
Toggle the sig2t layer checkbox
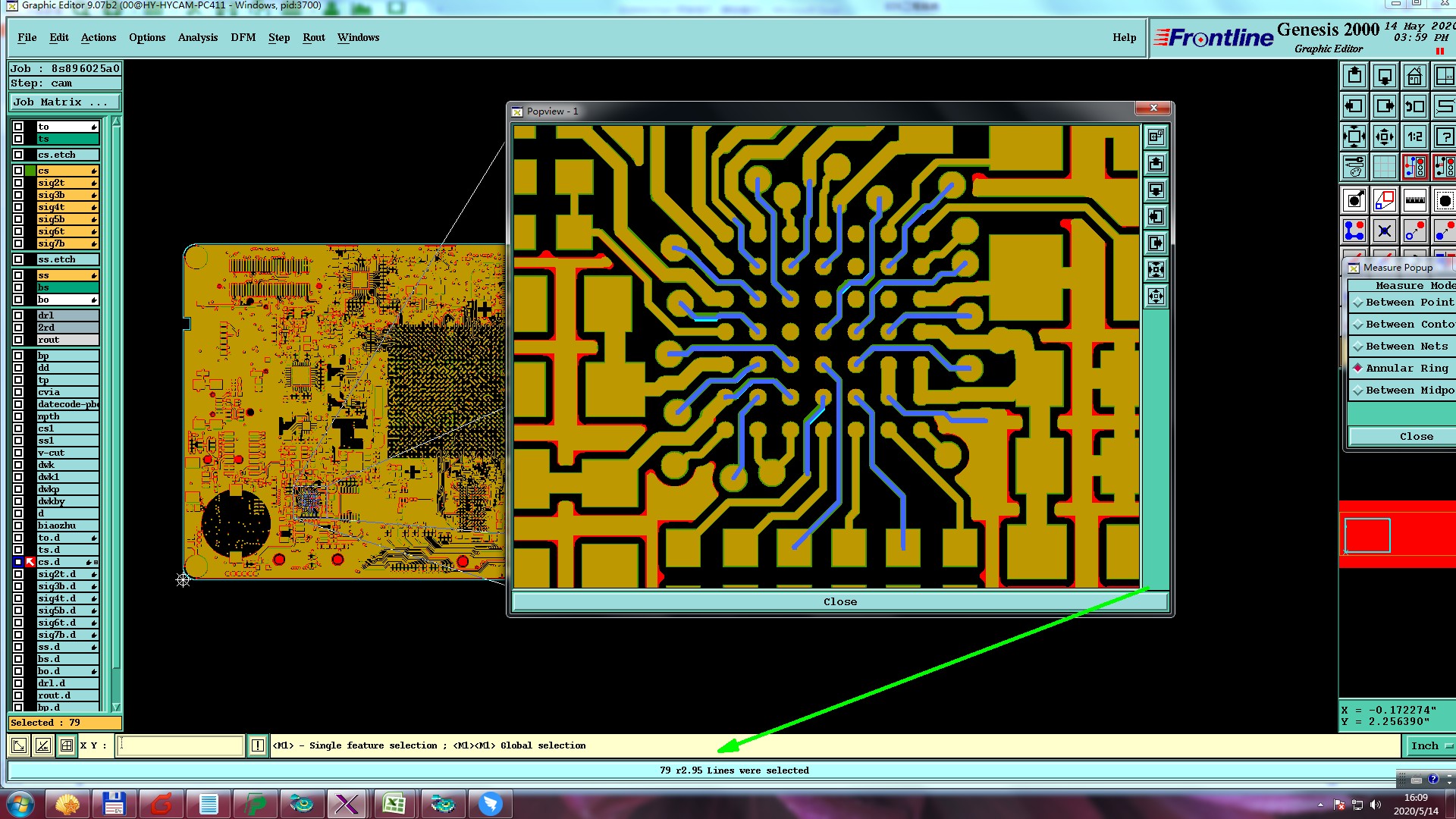coord(18,184)
